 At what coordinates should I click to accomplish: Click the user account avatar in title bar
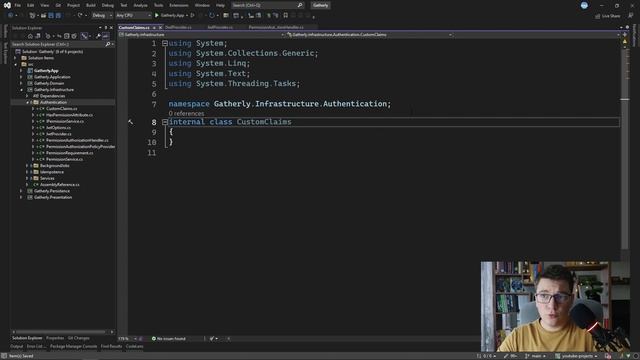point(584,5)
